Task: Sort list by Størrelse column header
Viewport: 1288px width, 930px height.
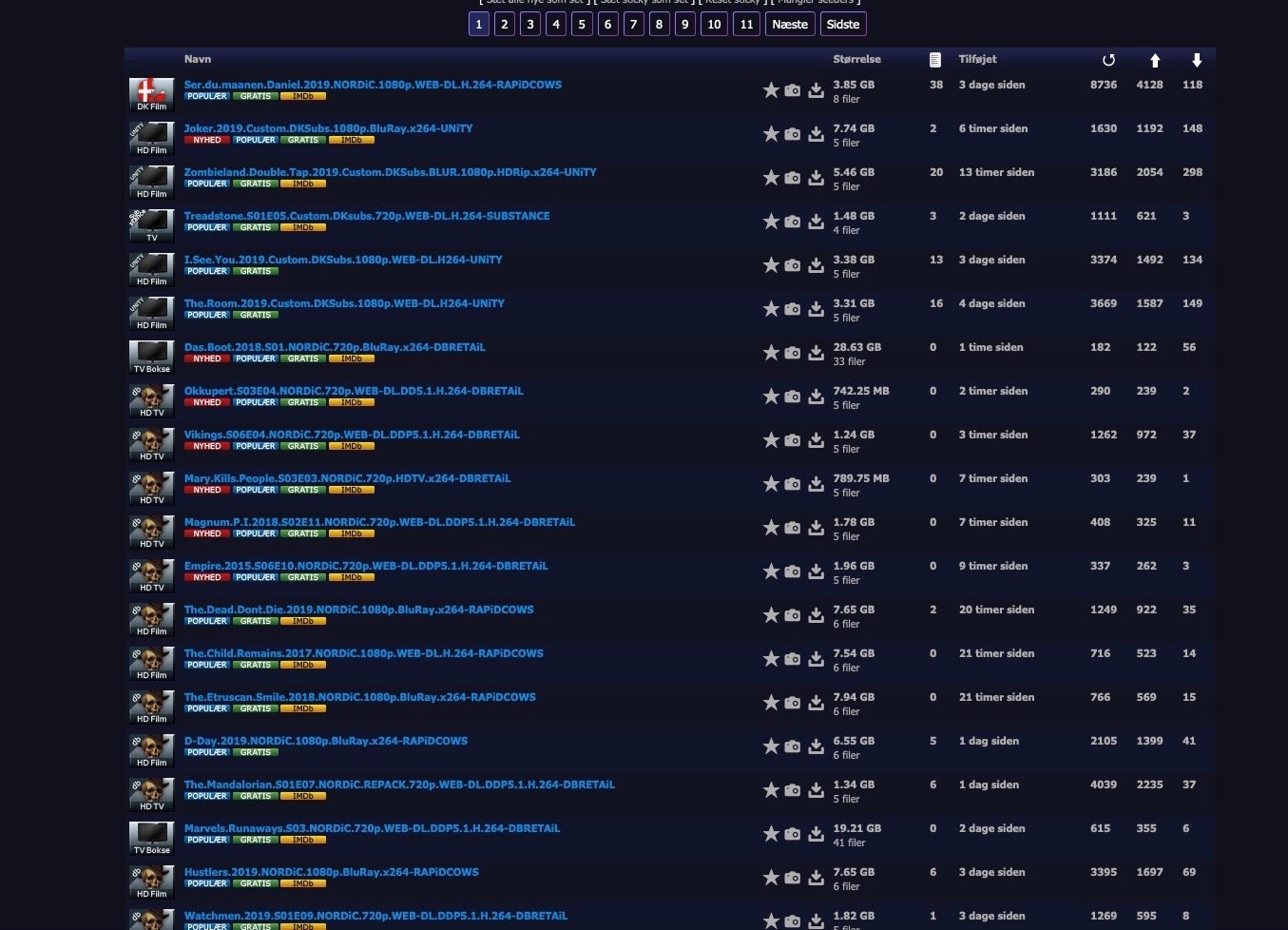Action: [856, 59]
